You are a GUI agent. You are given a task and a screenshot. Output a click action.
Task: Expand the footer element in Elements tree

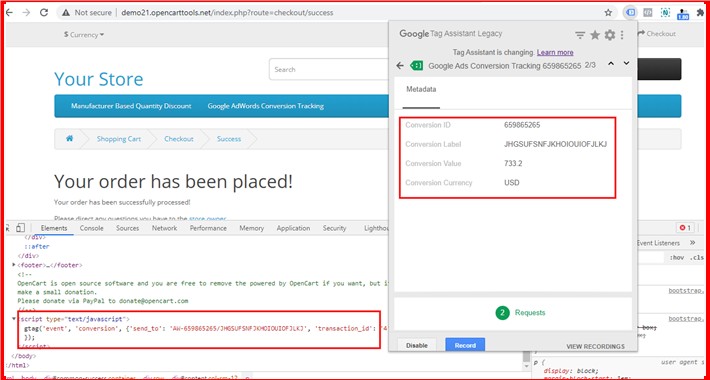pyautogui.click(x=14, y=265)
